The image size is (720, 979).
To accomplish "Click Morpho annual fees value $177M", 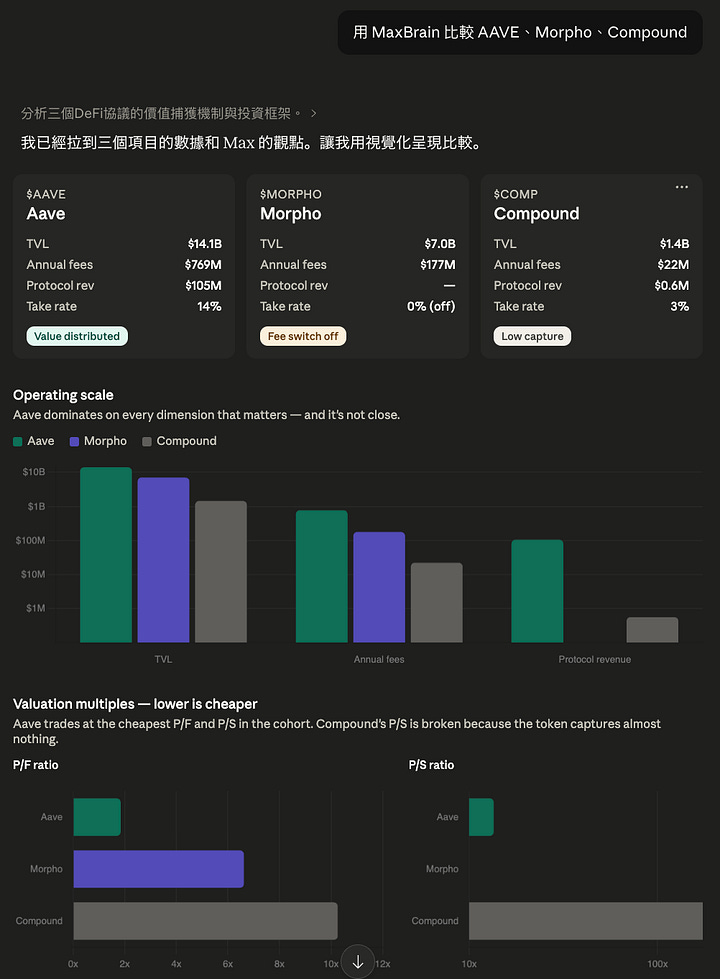I will (438, 265).
